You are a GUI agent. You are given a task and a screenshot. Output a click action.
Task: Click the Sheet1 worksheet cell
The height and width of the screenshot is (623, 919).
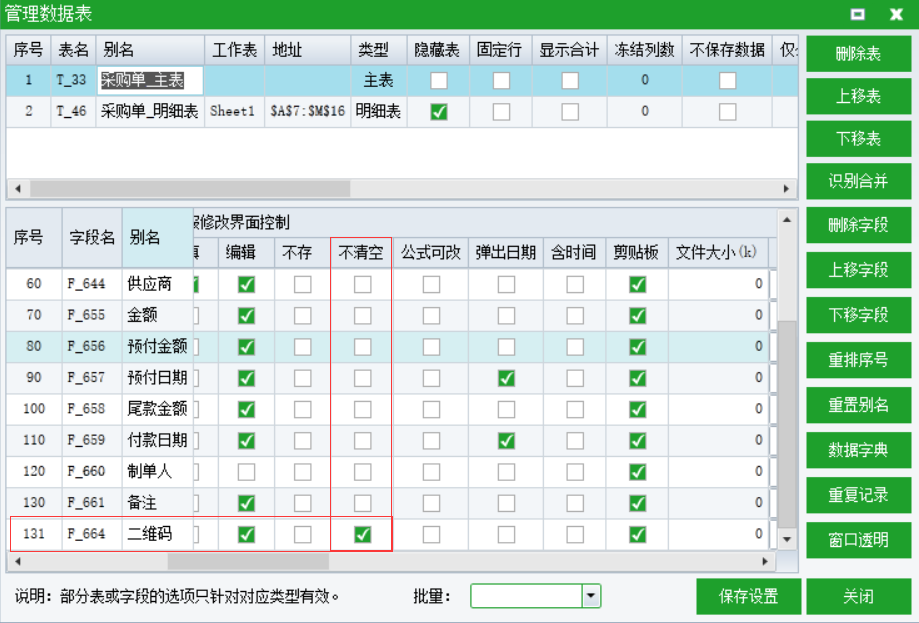pyautogui.click(x=234, y=111)
